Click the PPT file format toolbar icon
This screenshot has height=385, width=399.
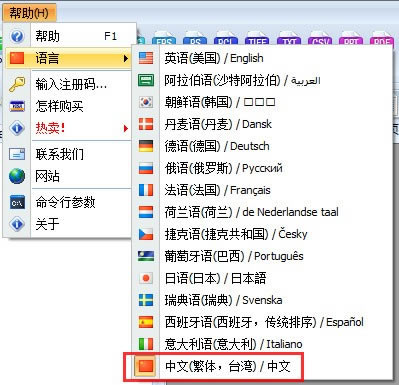351,39
